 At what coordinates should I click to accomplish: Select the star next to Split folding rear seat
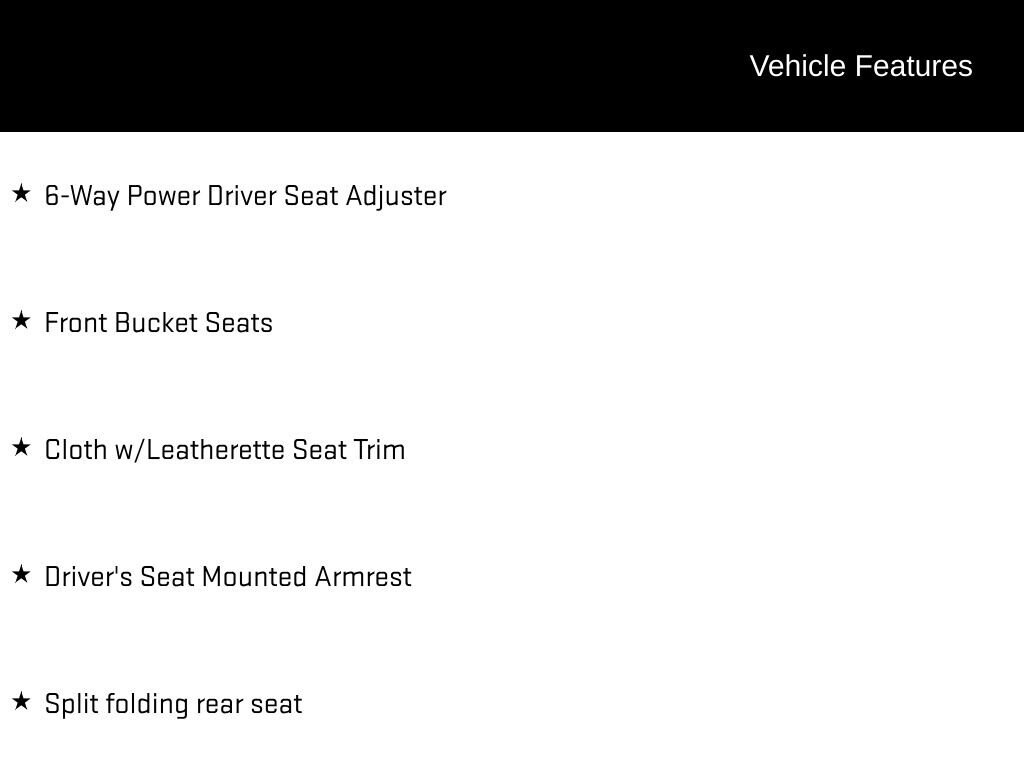coord(21,701)
